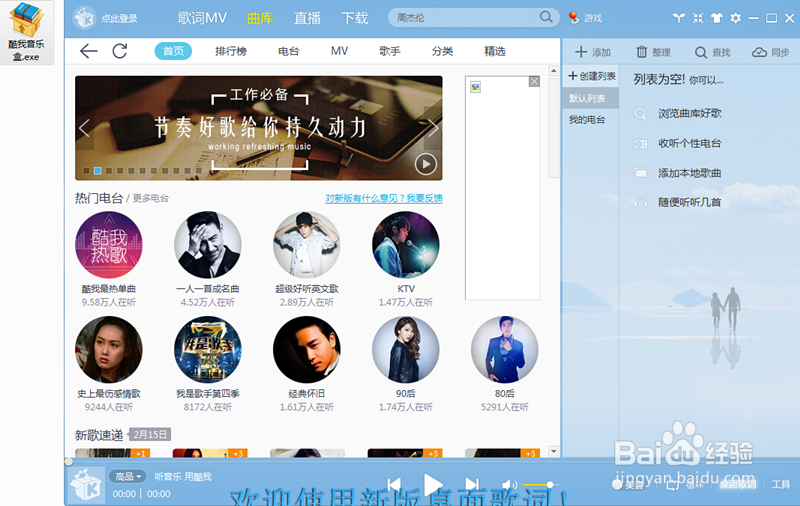Open 更多电台 link

(151, 198)
